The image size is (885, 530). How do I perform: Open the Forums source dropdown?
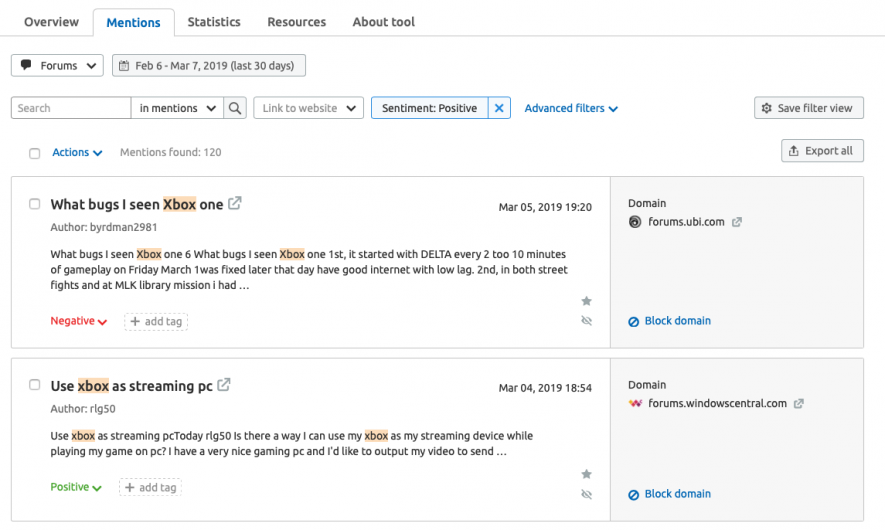pyautogui.click(x=58, y=66)
